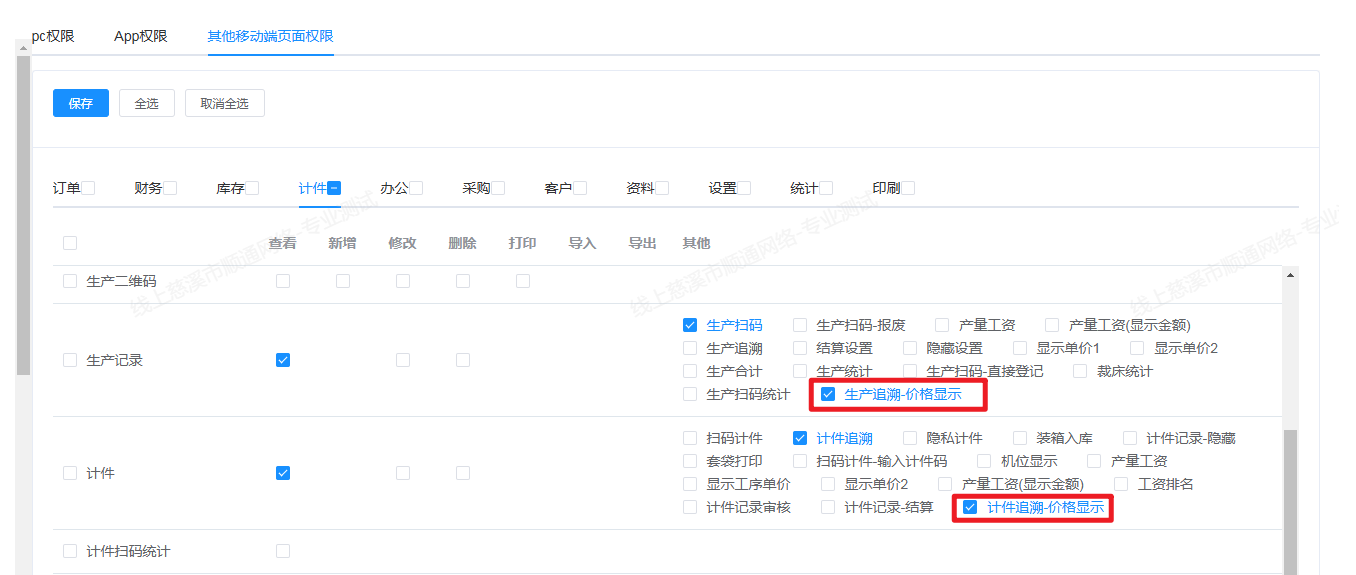Uncheck the 生产扫码 permission checkbox
This screenshot has height=575, width=1356.
tap(690, 325)
